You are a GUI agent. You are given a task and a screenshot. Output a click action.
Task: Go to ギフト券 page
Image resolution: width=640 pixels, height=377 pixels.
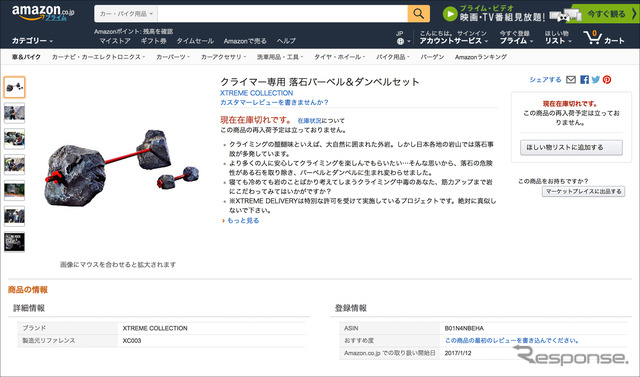(153, 41)
